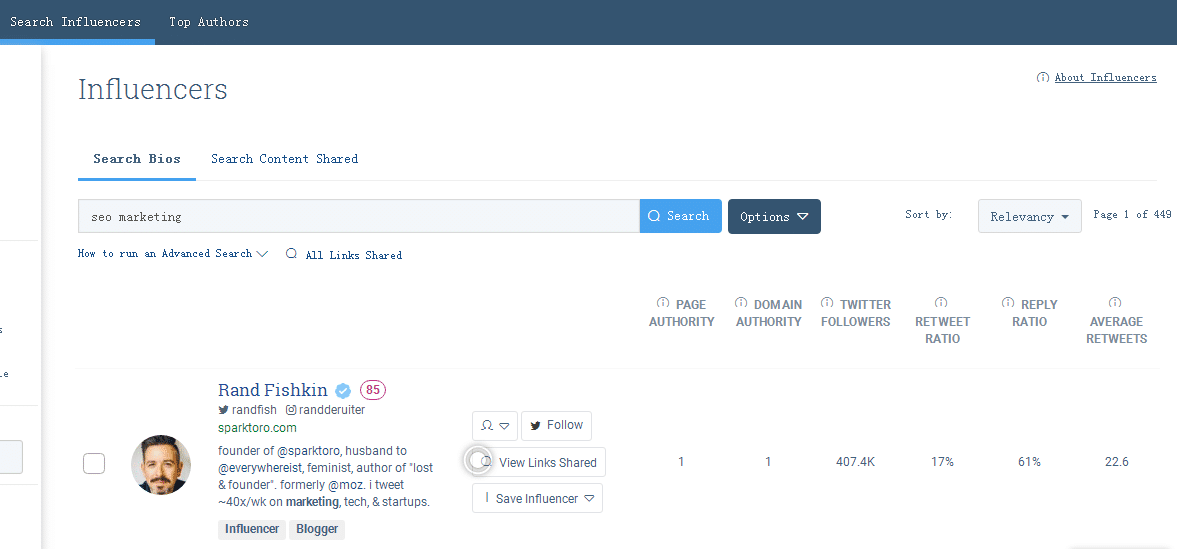This screenshot has width=1177, height=549.
Task: Click View Links Shared button
Action: pyautogui.click(x=539, y=463)
